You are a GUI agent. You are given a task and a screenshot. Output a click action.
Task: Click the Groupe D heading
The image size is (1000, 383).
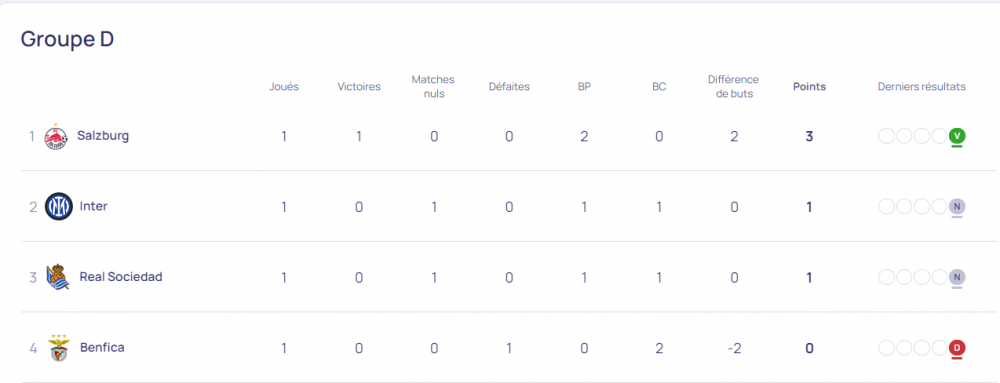click(x=67, y=39)
